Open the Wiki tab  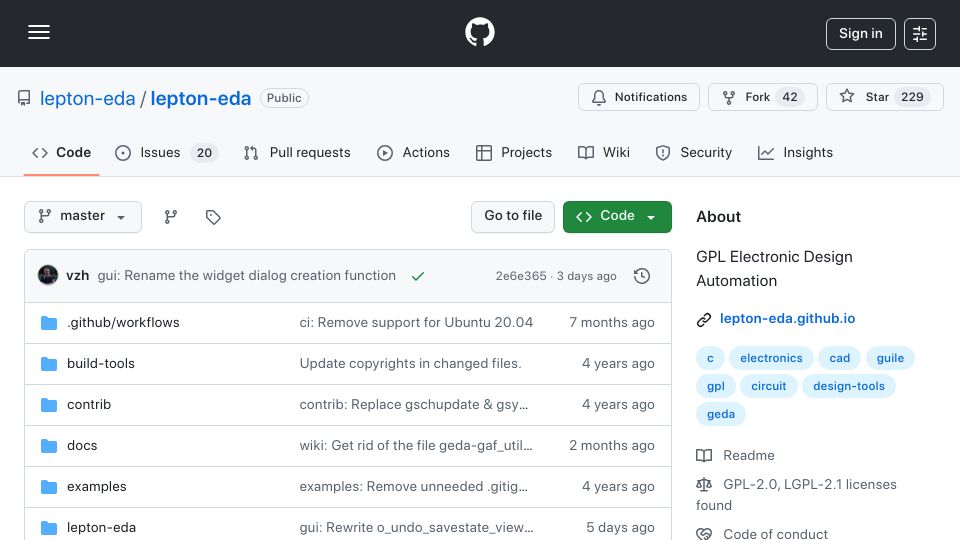604,152
